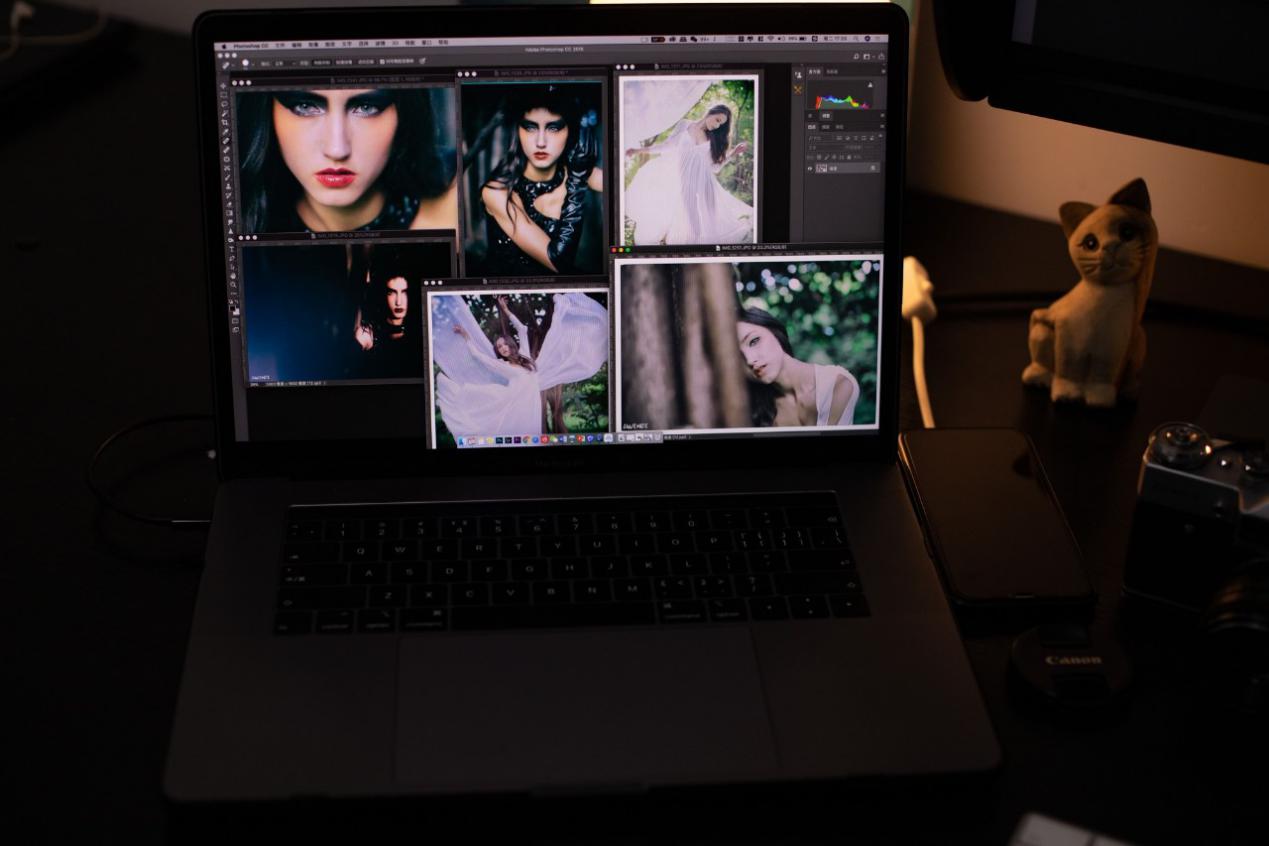Switch to the Histogram tab
1269x846 pixels.
815,72
